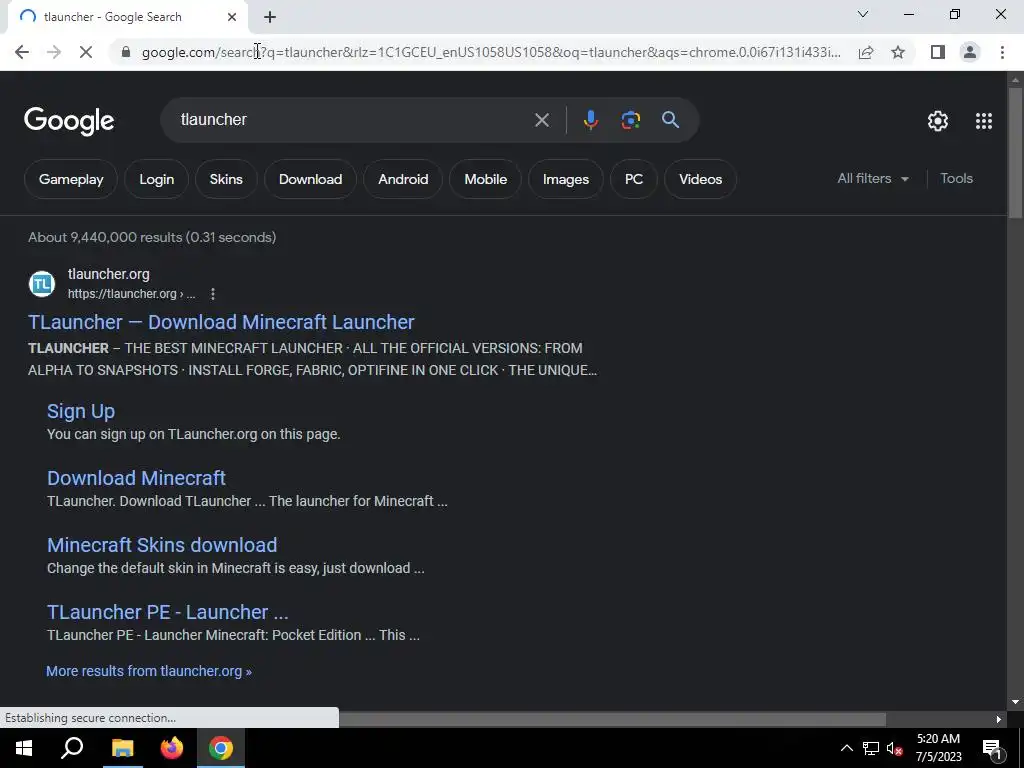Open Windows taskbar search
Screen dimensions: 1024x768
72,748
